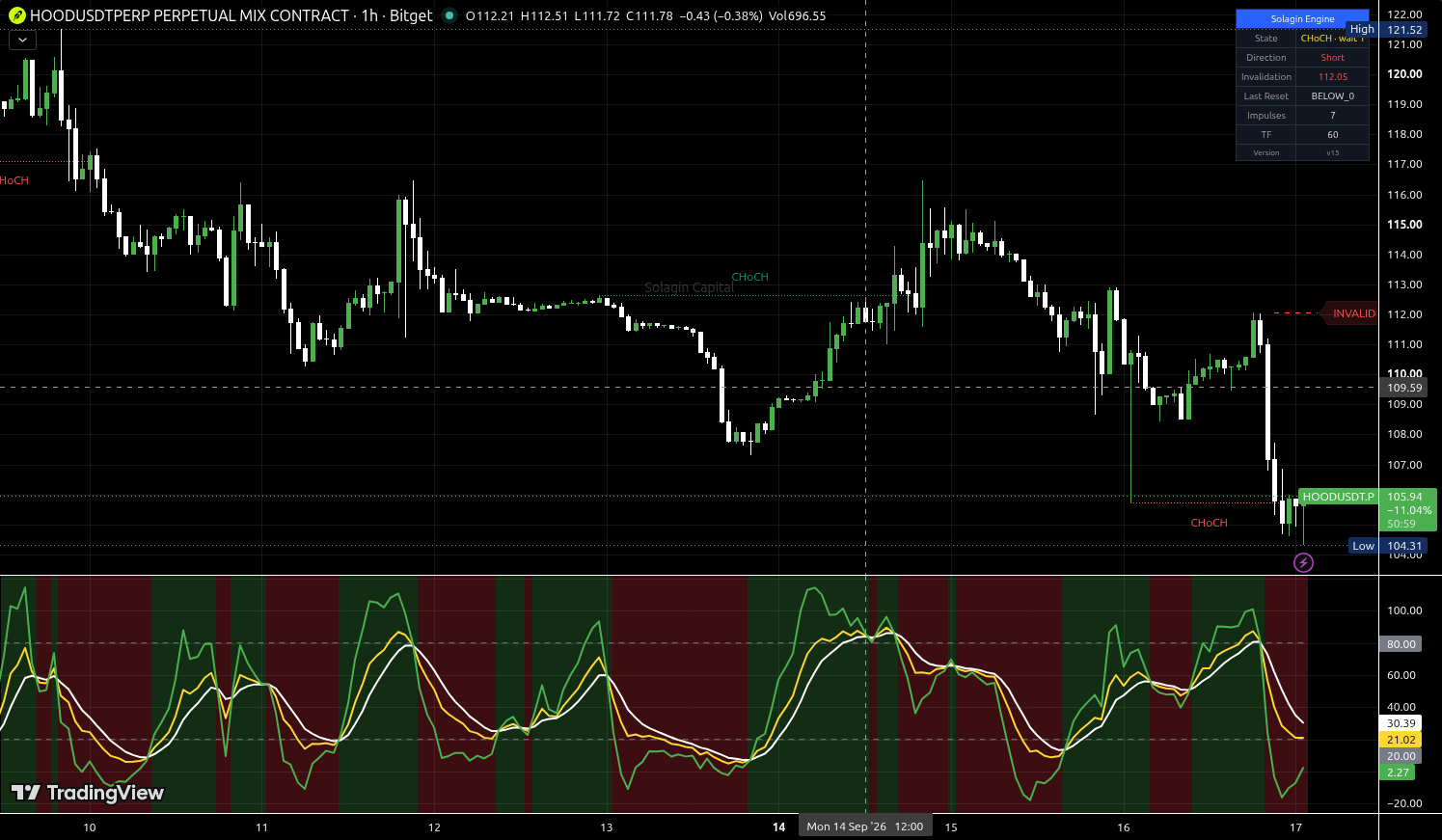Click the HOODUSDT.P symbol price label
1442x840 pixels.
pos(1338,497)
